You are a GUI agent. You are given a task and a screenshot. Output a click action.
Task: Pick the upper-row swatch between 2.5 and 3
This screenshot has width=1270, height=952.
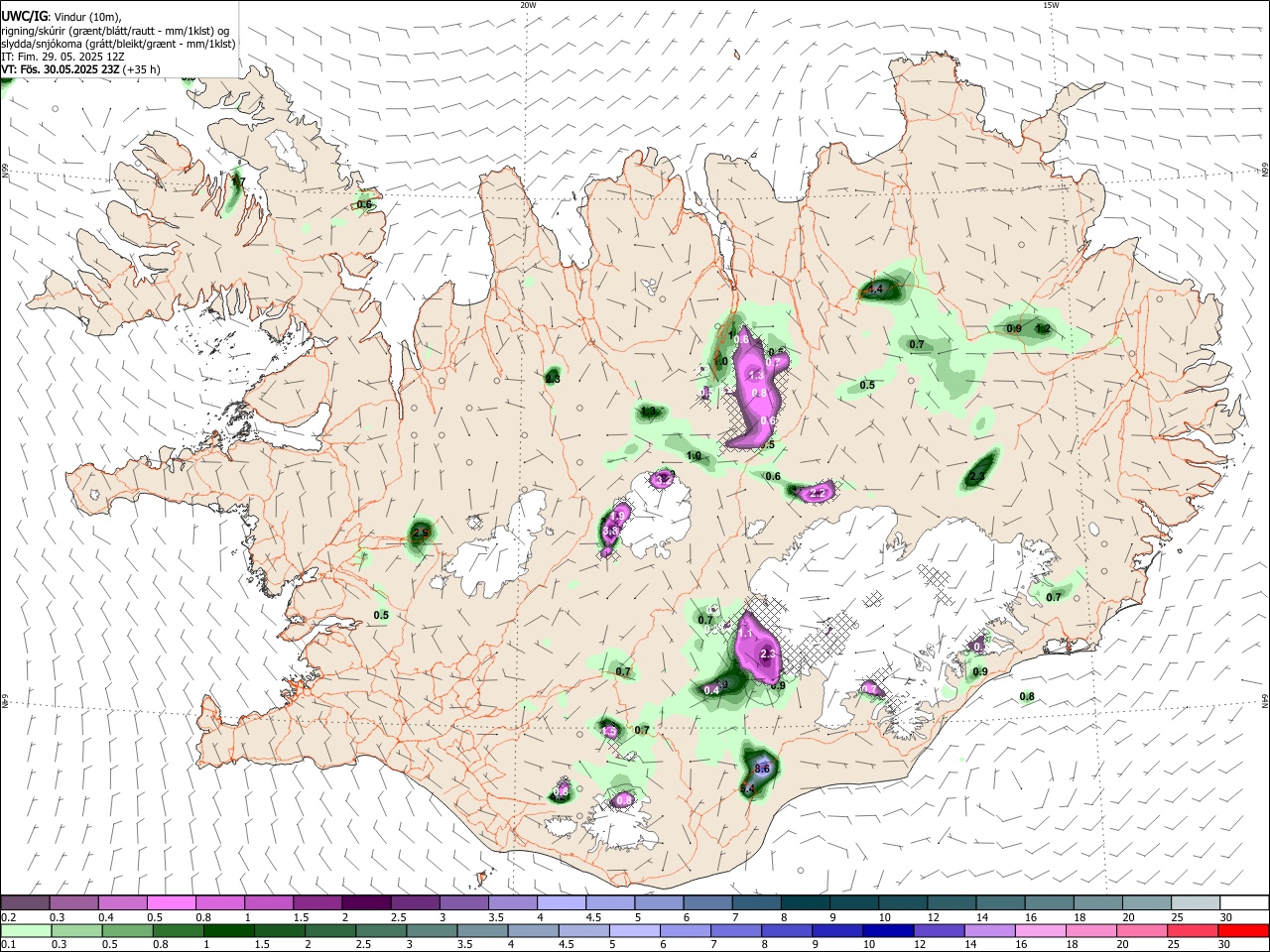click(415, 902)
